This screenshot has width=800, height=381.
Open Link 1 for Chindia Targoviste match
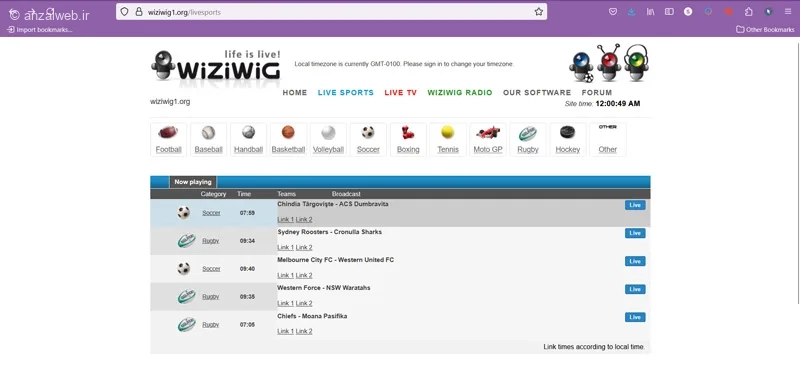tap(285, 219)
